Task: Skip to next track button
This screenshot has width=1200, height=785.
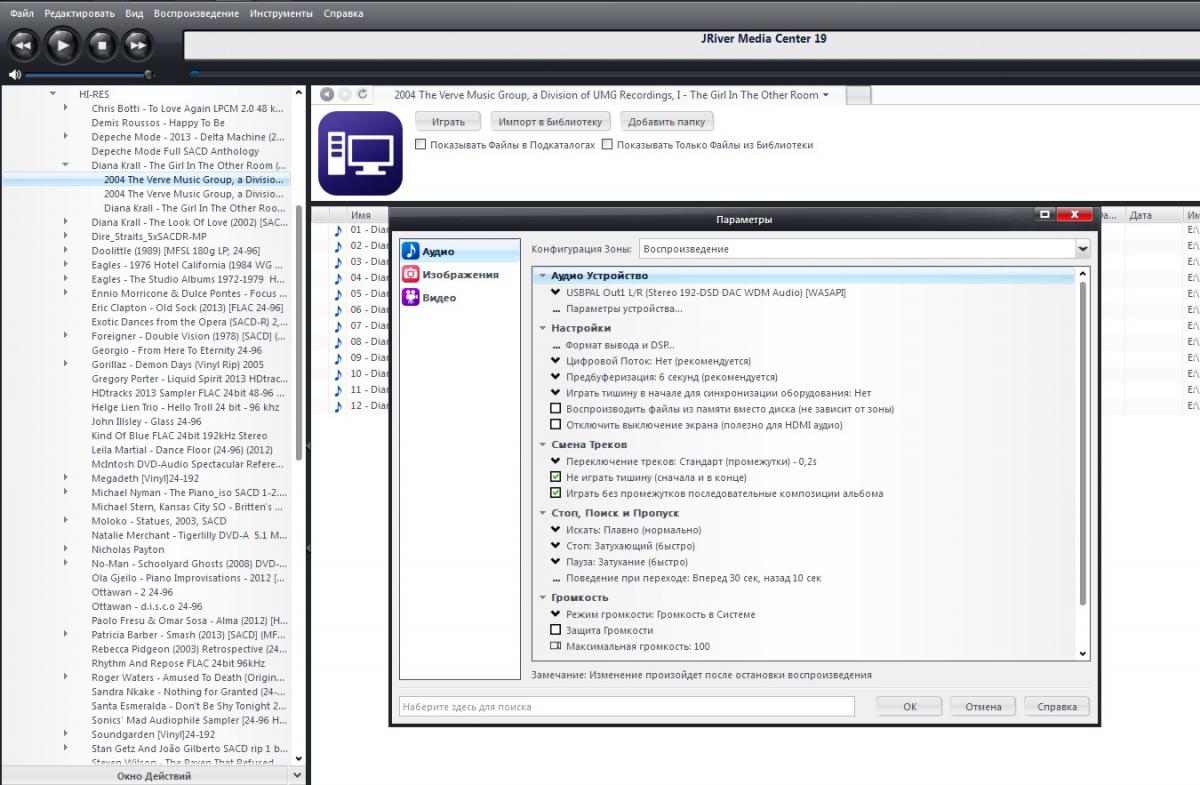Action: tap(137, 45)
